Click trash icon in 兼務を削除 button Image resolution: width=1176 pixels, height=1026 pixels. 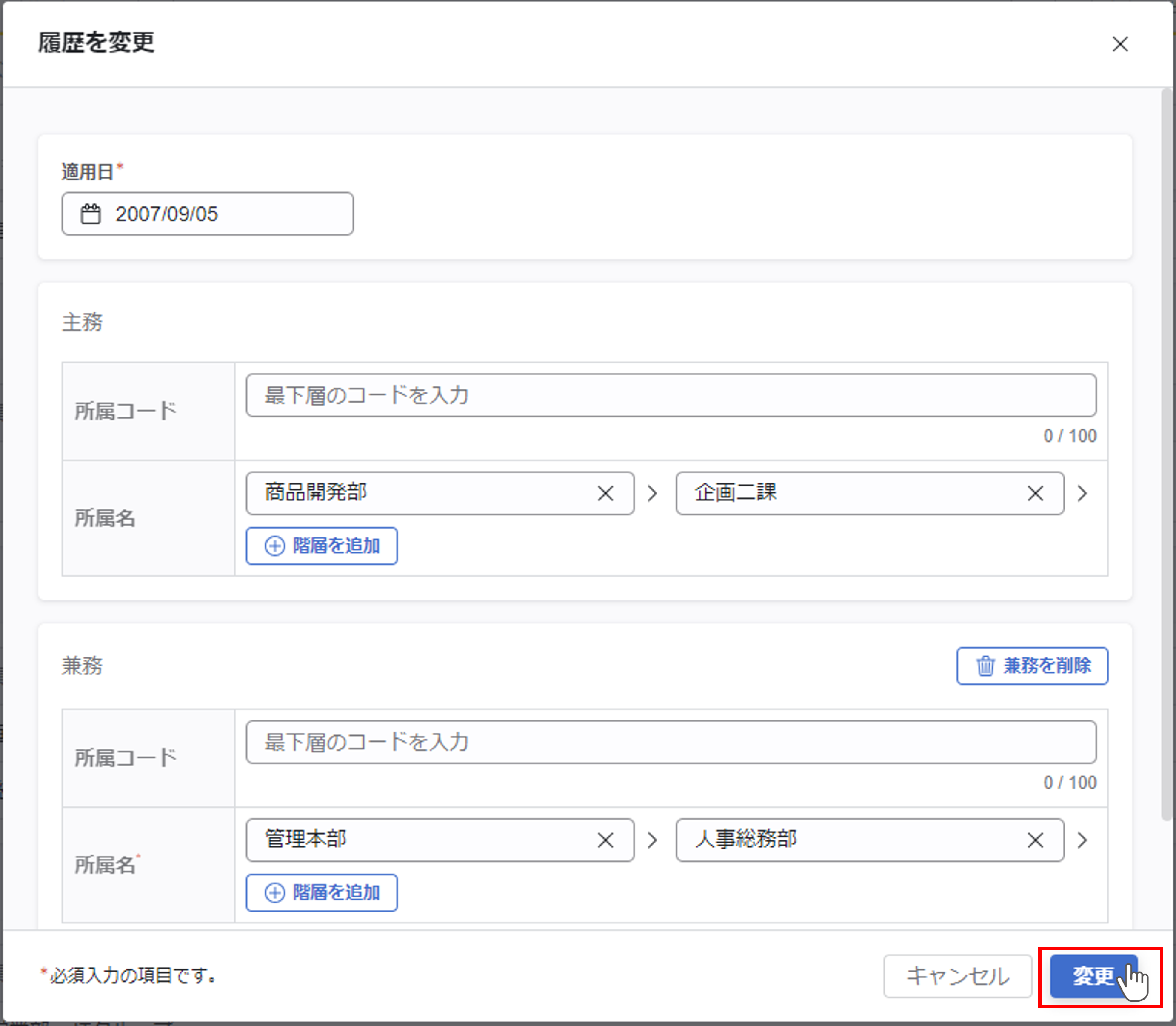[985, 666]
